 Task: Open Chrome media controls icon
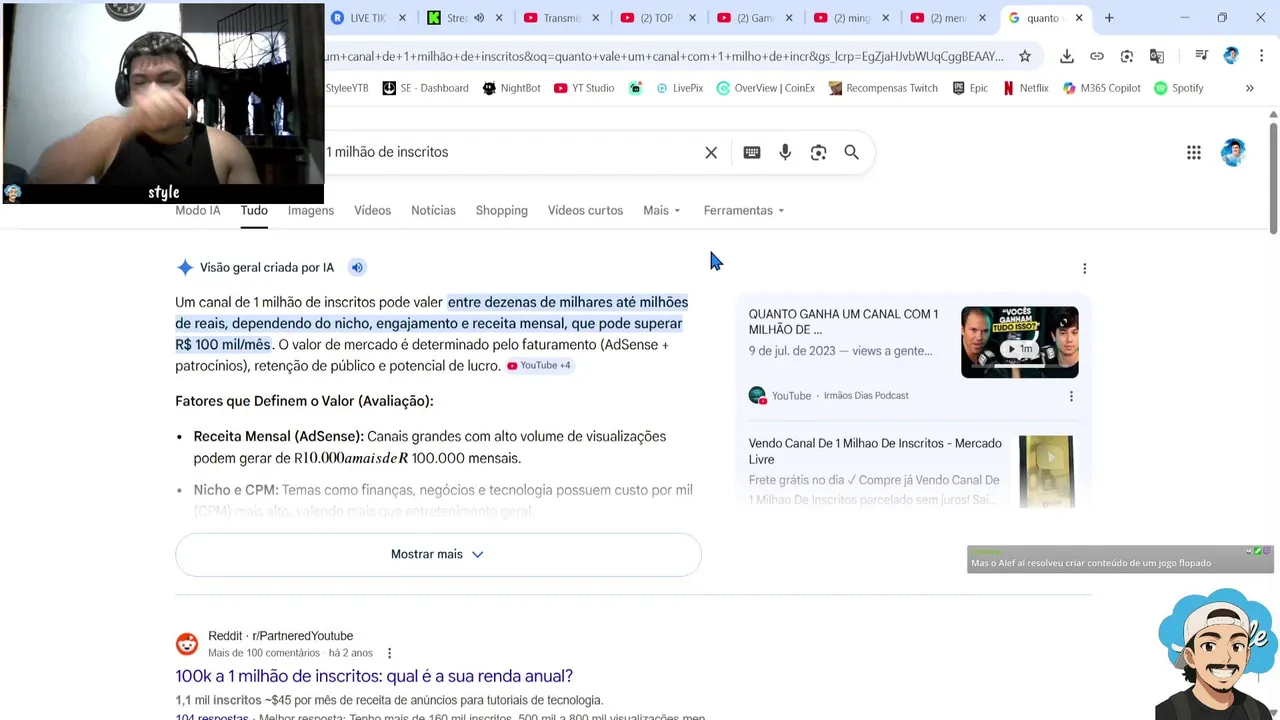click(1201, 56)
